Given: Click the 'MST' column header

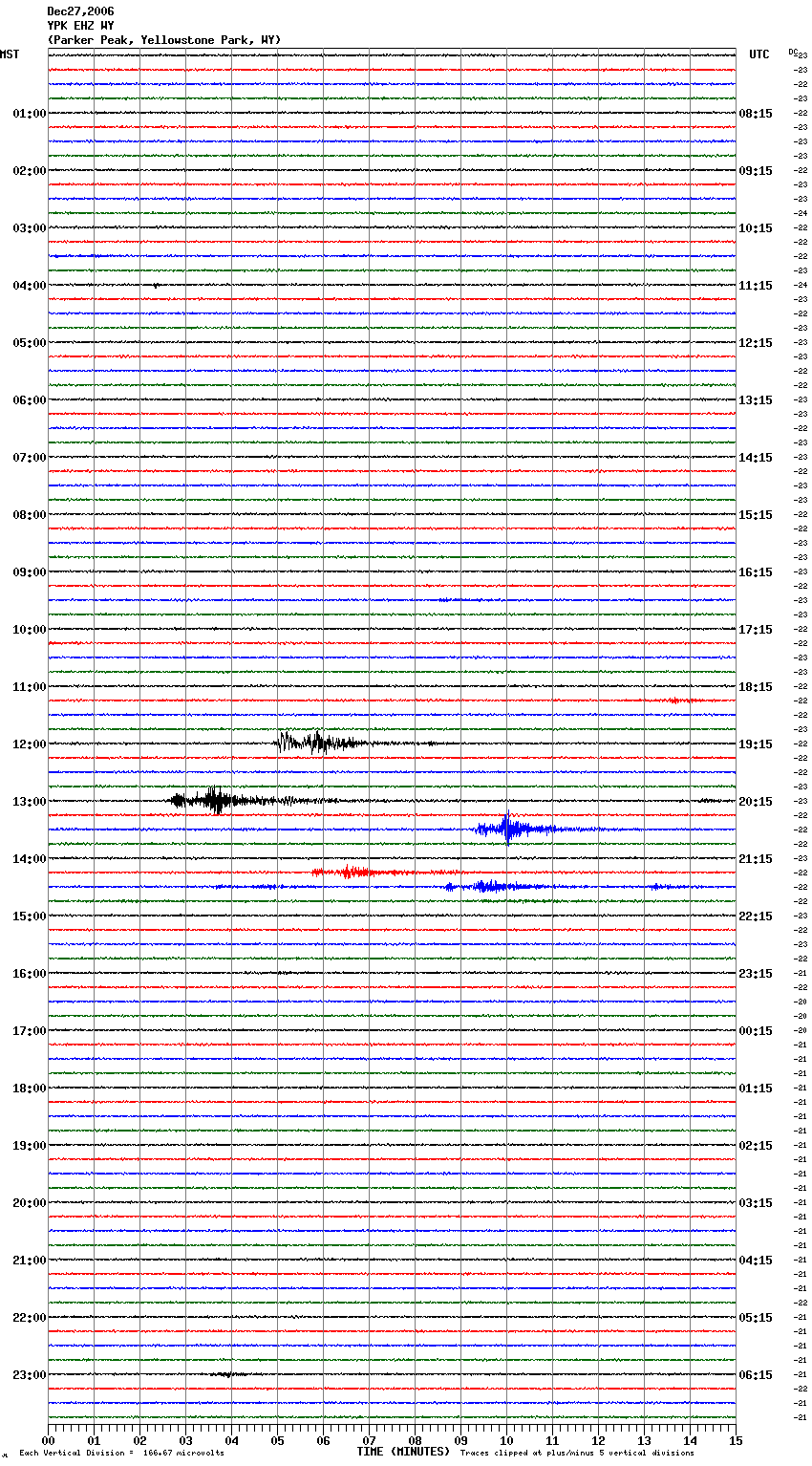Looking at the screenshot, I should [x=10, y=54].
